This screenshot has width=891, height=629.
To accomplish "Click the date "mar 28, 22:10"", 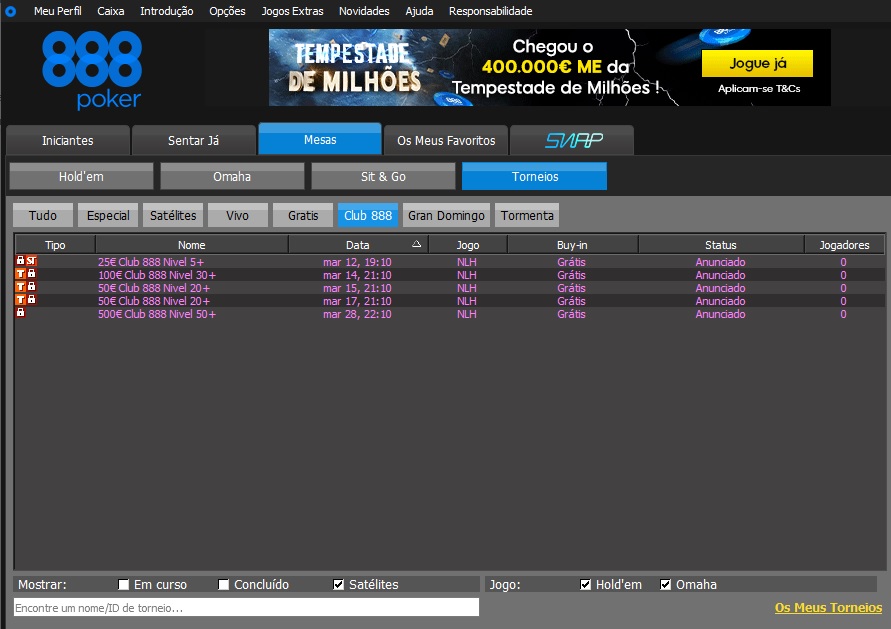I will click(x=357, y=314).
